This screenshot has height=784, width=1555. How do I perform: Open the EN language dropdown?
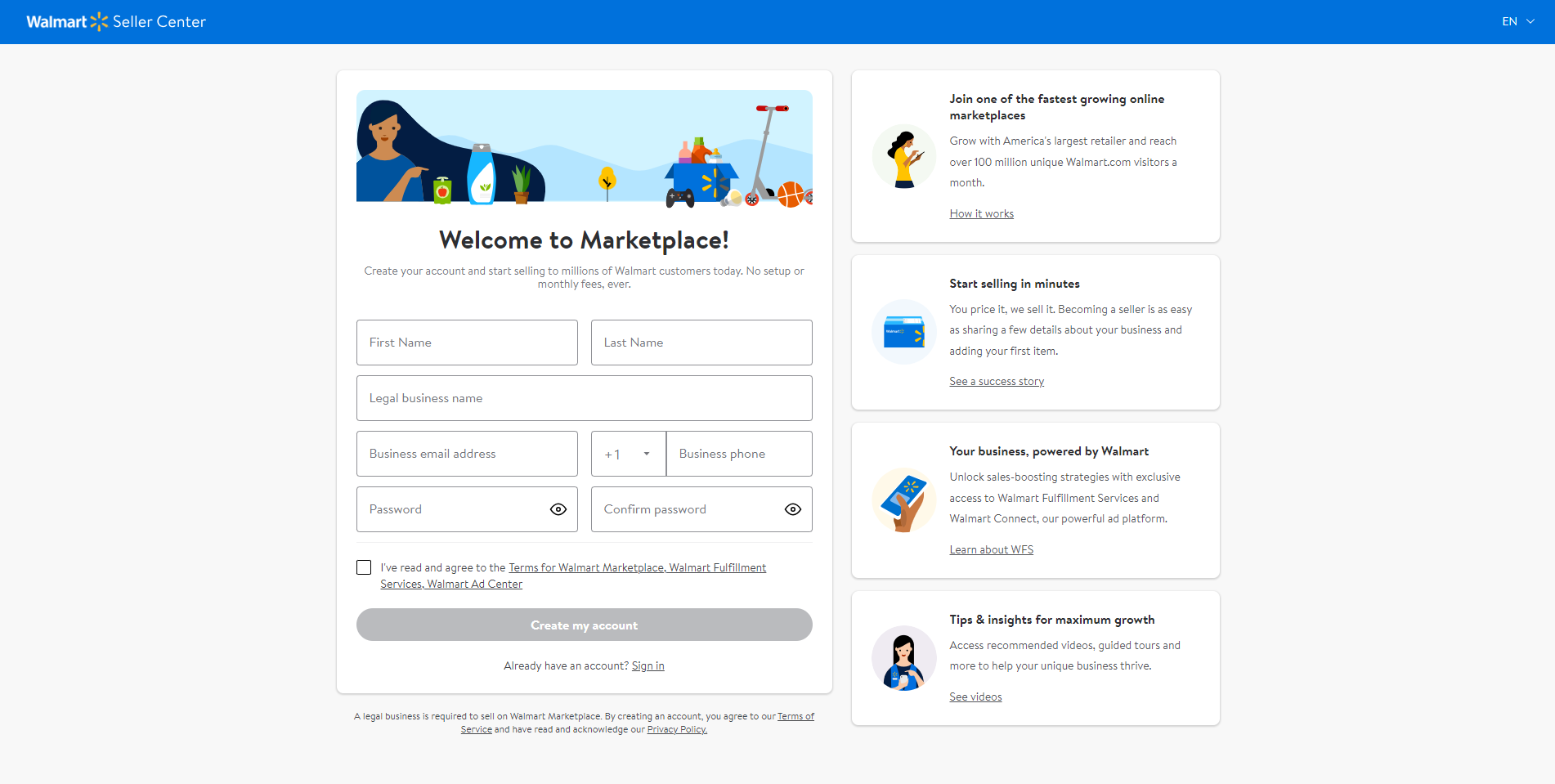click(1518, 22)
